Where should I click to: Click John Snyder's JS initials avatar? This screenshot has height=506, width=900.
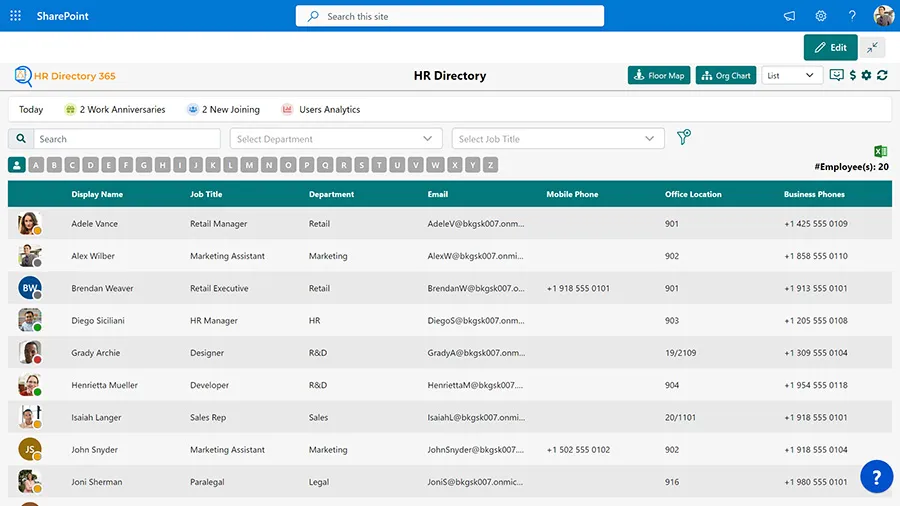coord(29,449)
